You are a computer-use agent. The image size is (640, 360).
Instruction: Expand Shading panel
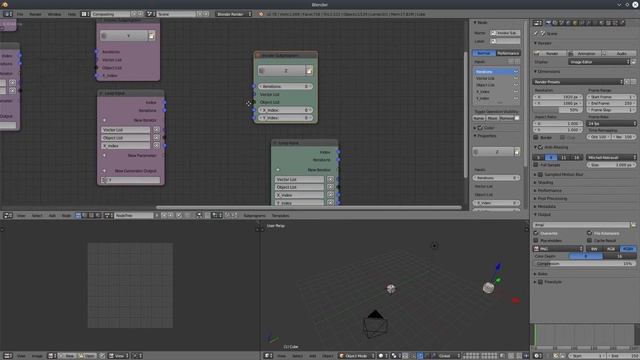[545, 182]
